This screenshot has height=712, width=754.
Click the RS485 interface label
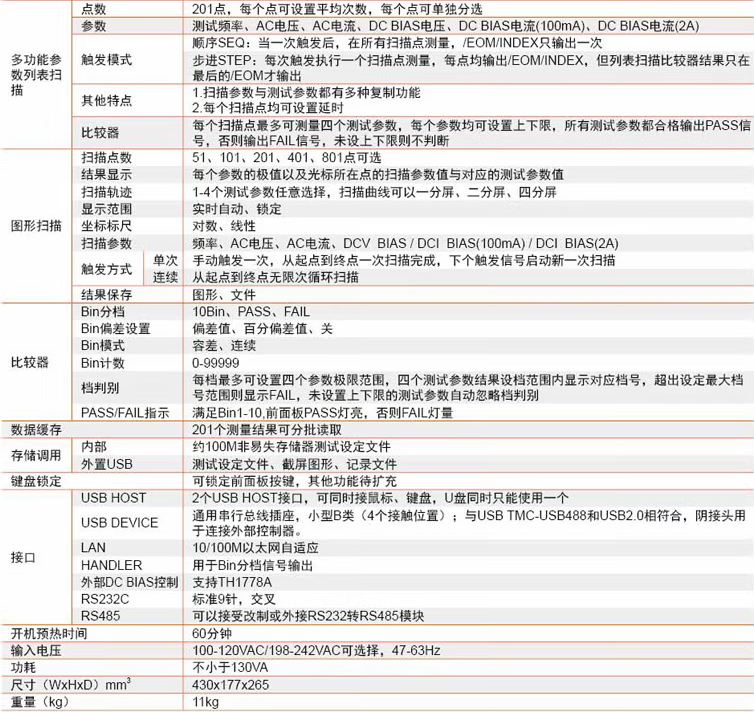[x=101, y=616]
